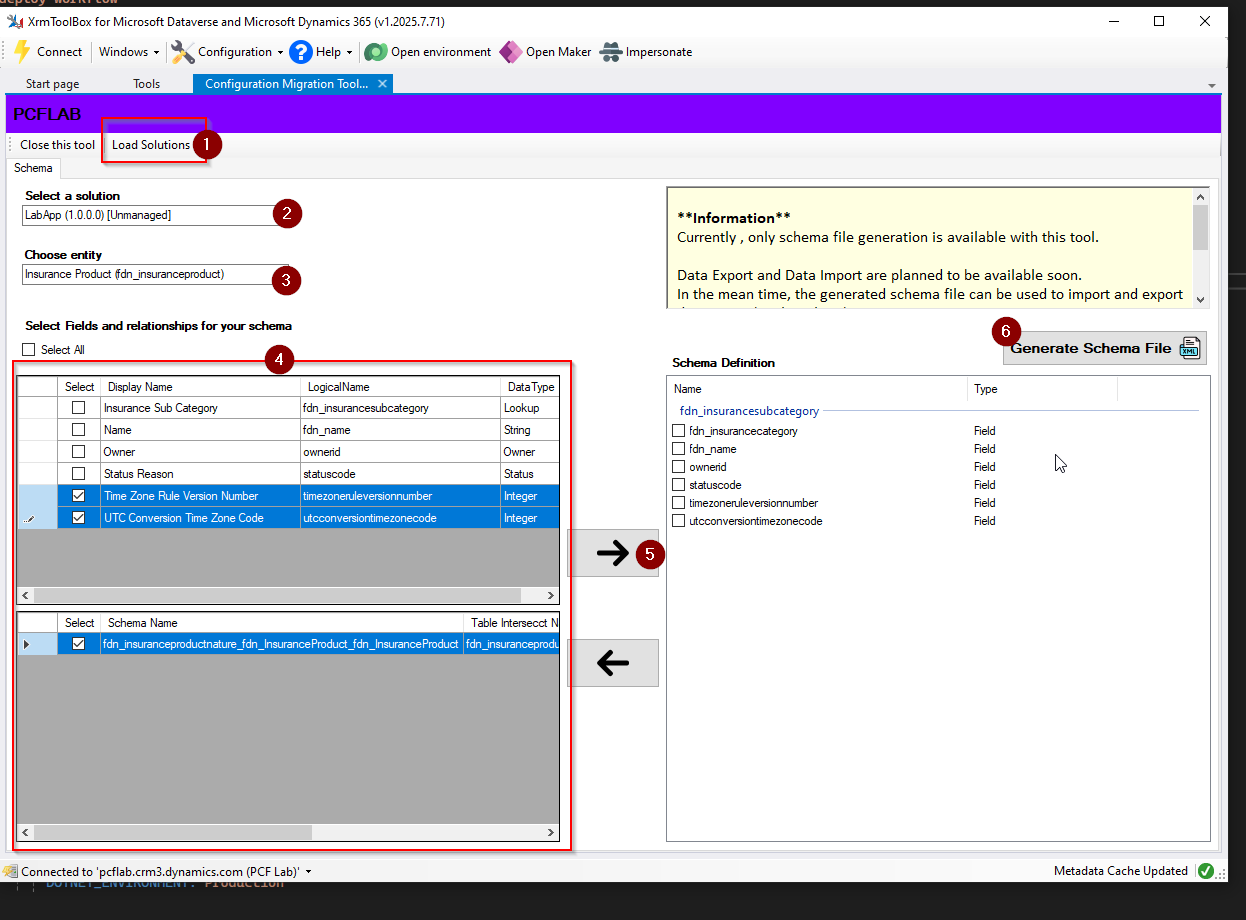Click the Connect lightning icon
This screenshot has width=1246, height=920.
22,52
